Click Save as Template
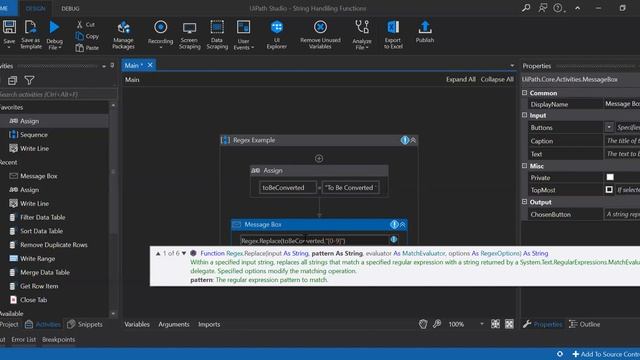 pos(31,34)
